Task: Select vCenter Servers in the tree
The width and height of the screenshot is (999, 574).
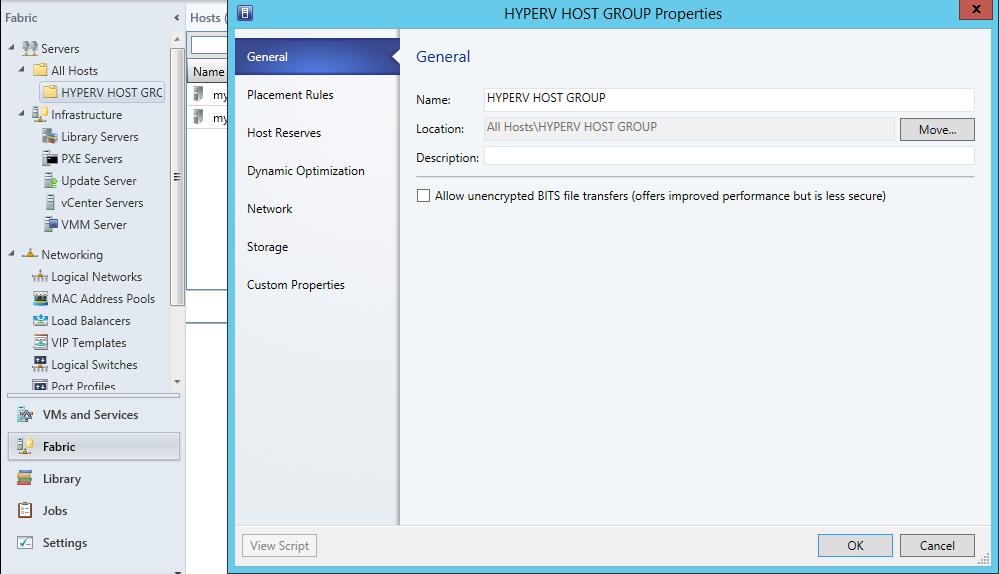Action: [x=102, y=203]
